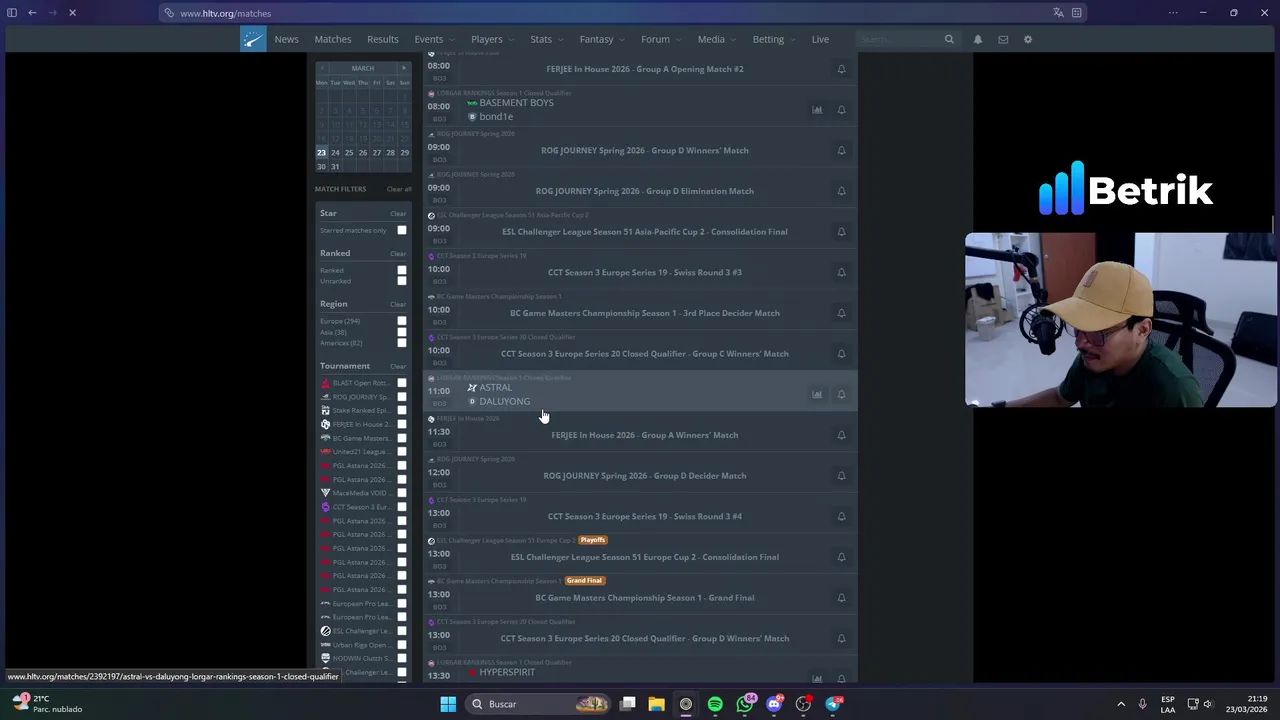Check Americas (82) region filter
The height and width of the screenshot is (720, 1280).
402,344
